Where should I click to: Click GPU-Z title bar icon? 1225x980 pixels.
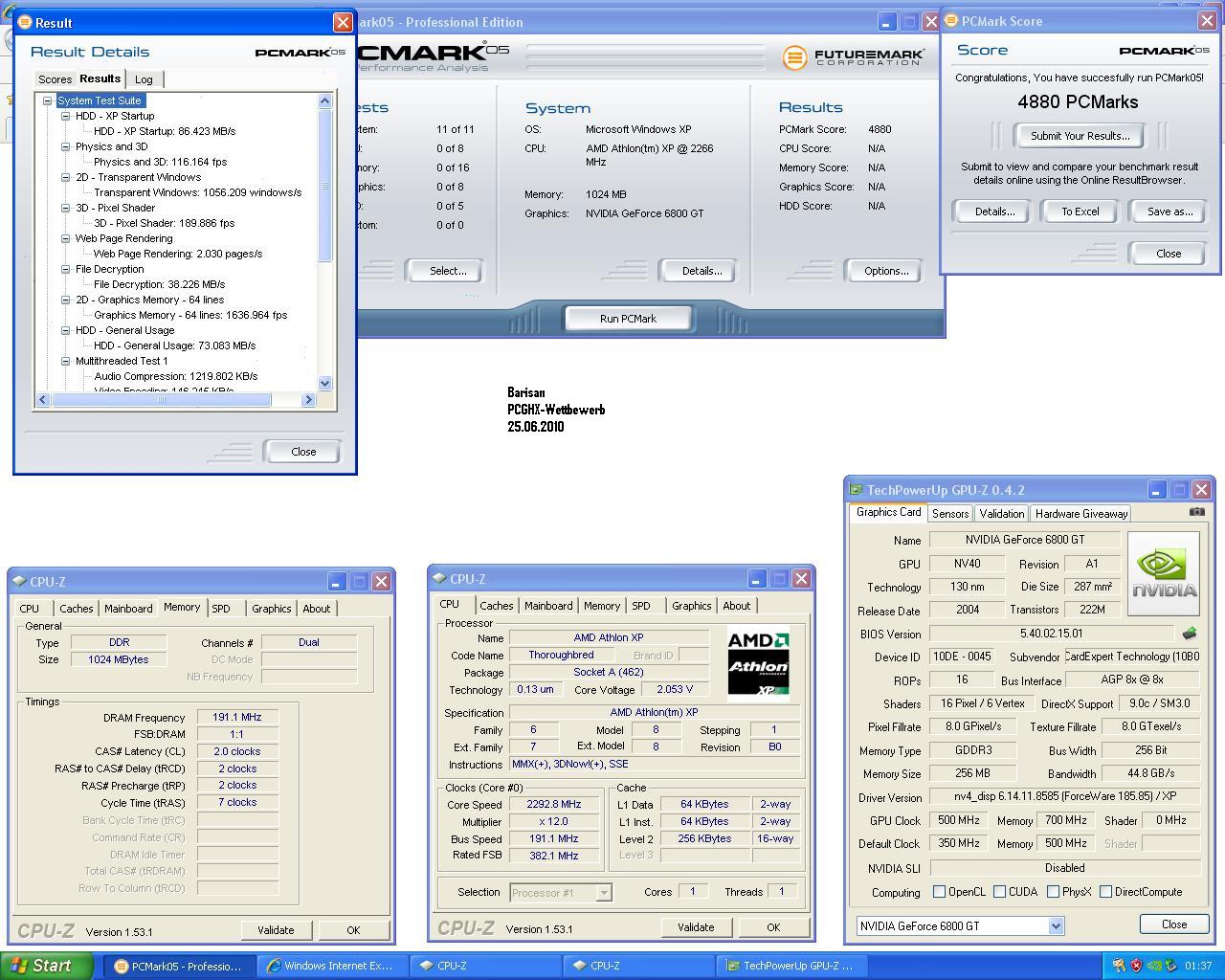tap(856, 490)
